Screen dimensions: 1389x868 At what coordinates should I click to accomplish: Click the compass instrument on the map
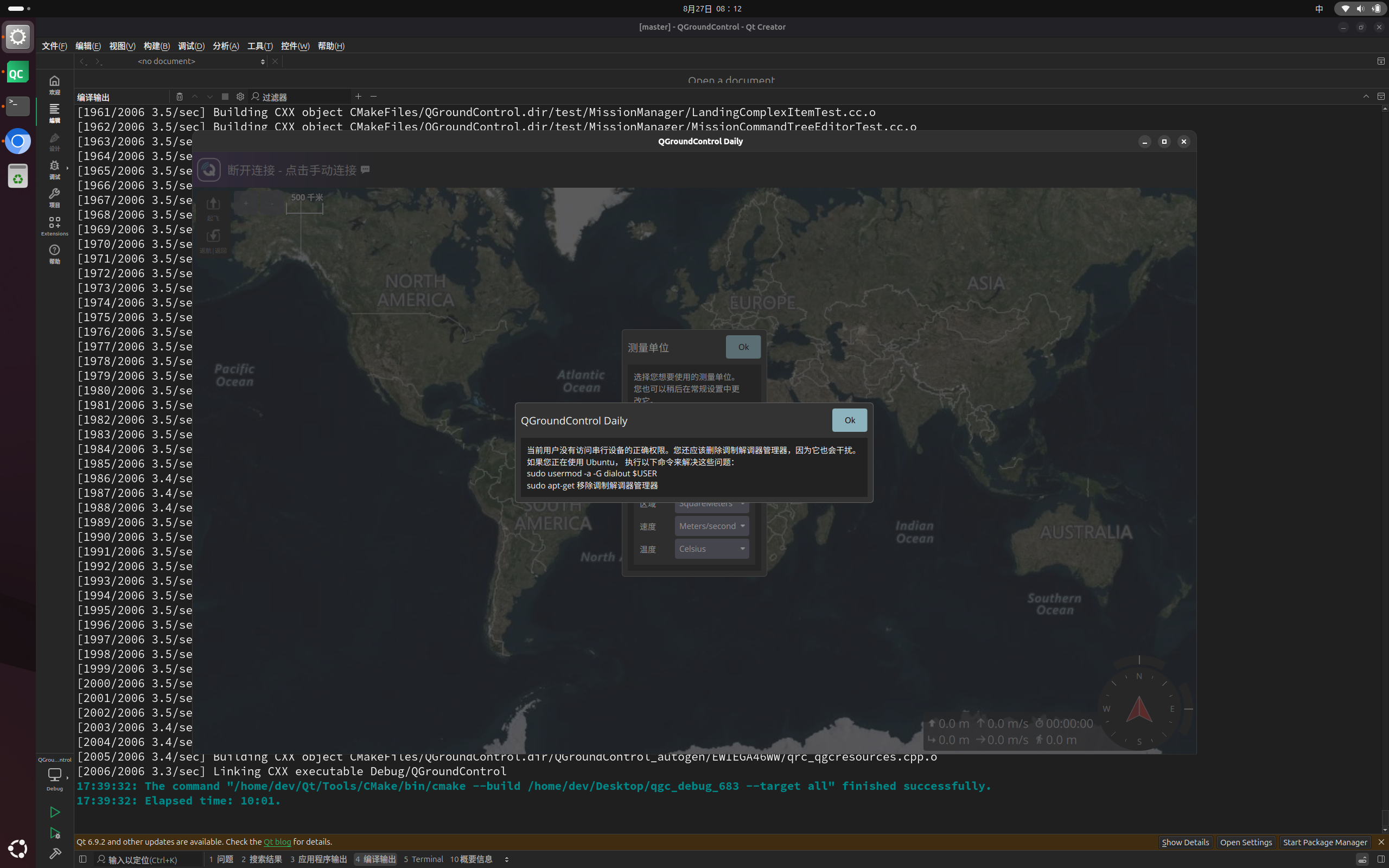1139,709
